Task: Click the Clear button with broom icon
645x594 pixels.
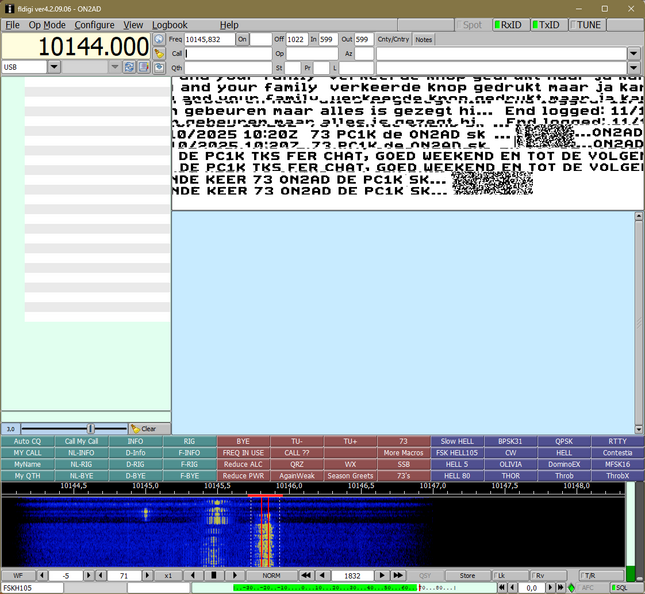Action: point(143,428)
